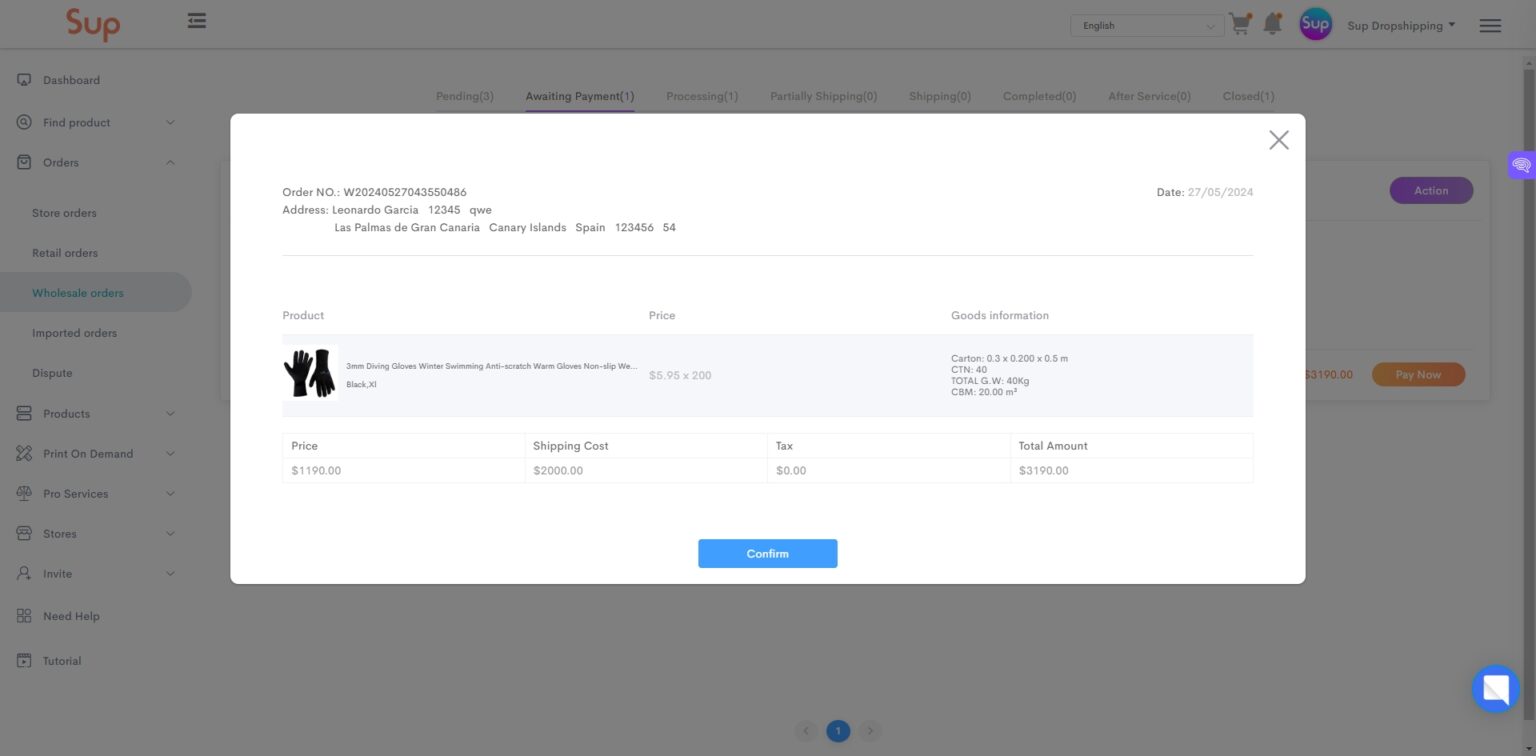Image resolution: width=1536 pixels, height=756 pixels.
Task: Click the Pay Now button
Action: click(1418, 374)
